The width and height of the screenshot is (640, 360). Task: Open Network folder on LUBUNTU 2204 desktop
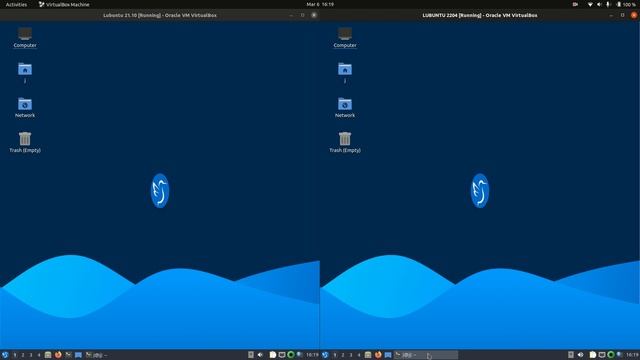pos(345,108)
